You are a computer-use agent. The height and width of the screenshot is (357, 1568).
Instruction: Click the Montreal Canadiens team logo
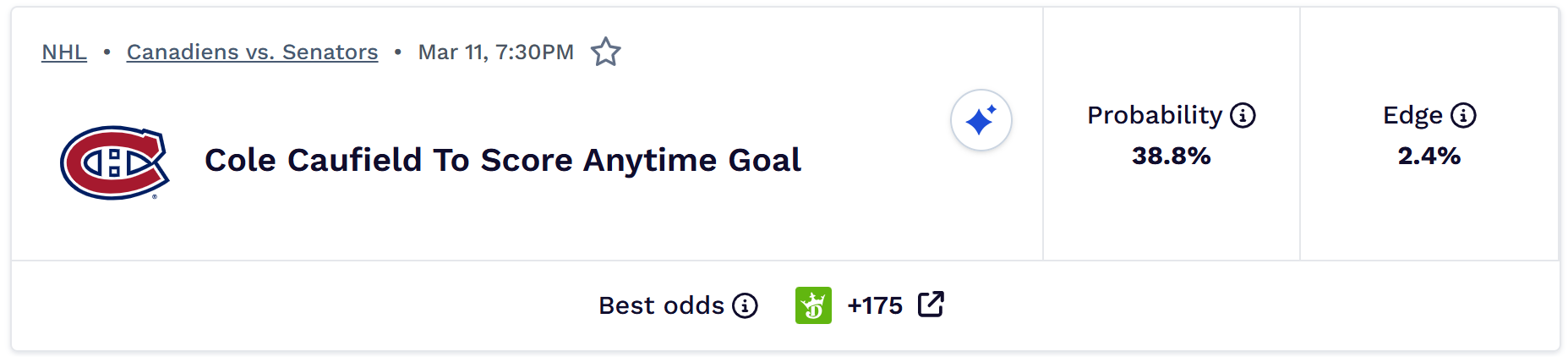(115, 162)
